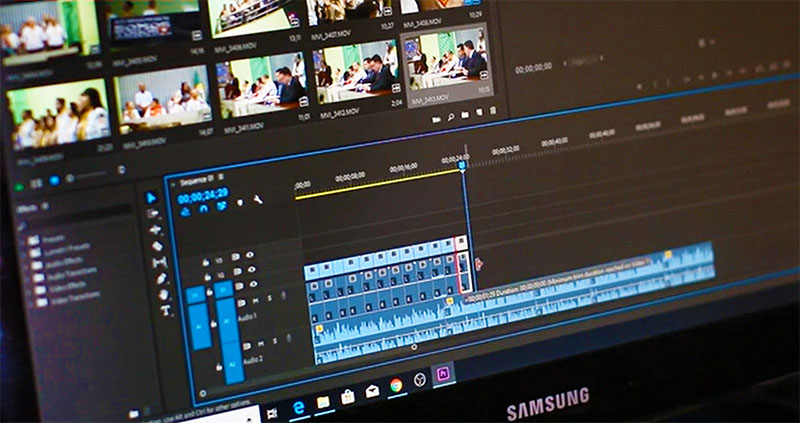Open Google Chrome from taskbar
Image resolution: width=800 pixels, height=423 pixels.
pyautogui.click(x=396, y=385)
